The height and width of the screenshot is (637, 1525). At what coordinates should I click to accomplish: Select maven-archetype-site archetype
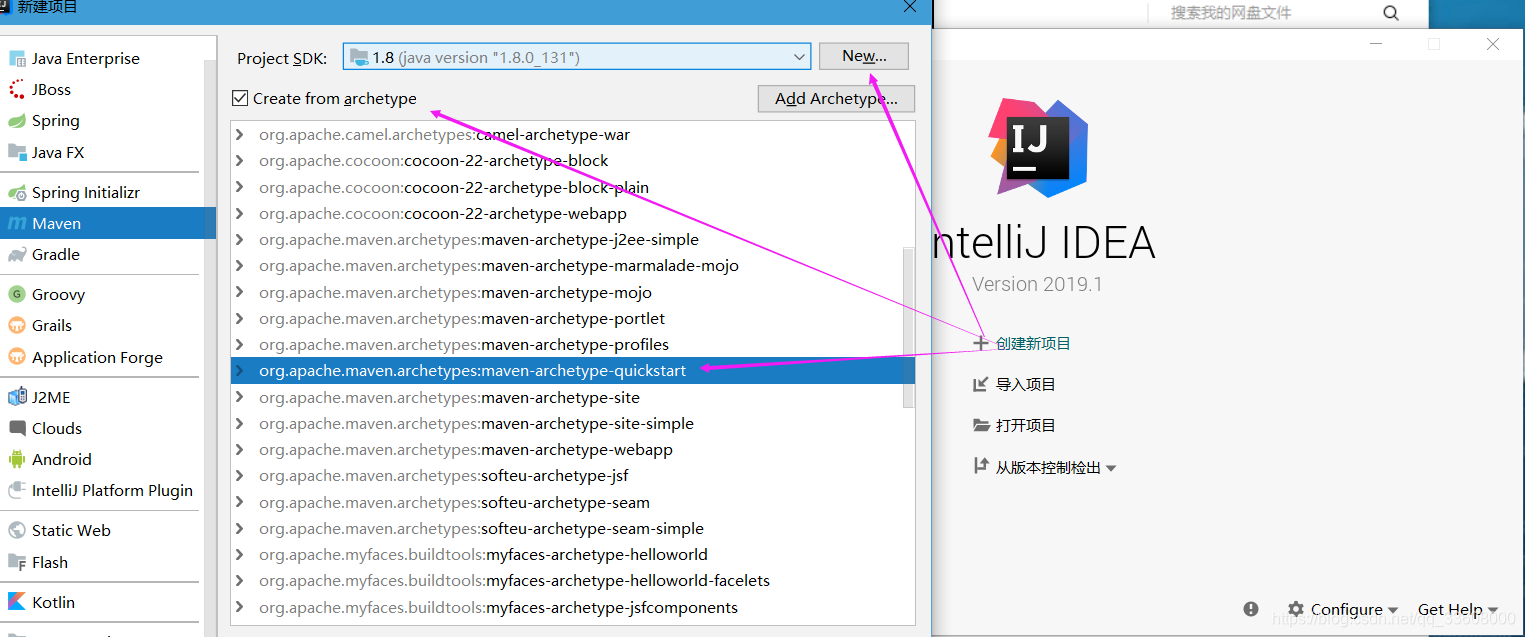(x=567, y=397)
